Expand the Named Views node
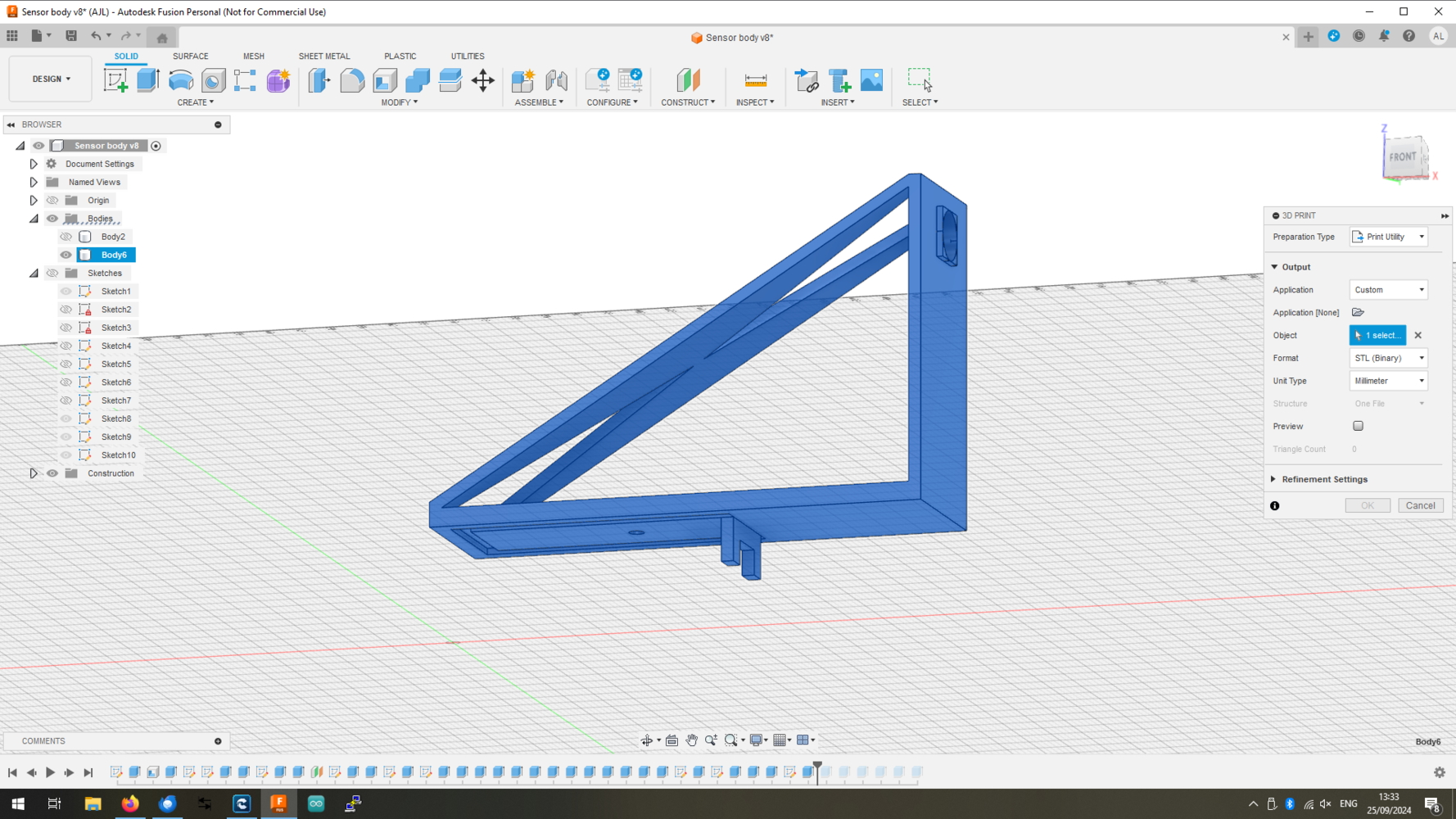 coord(34,182)
